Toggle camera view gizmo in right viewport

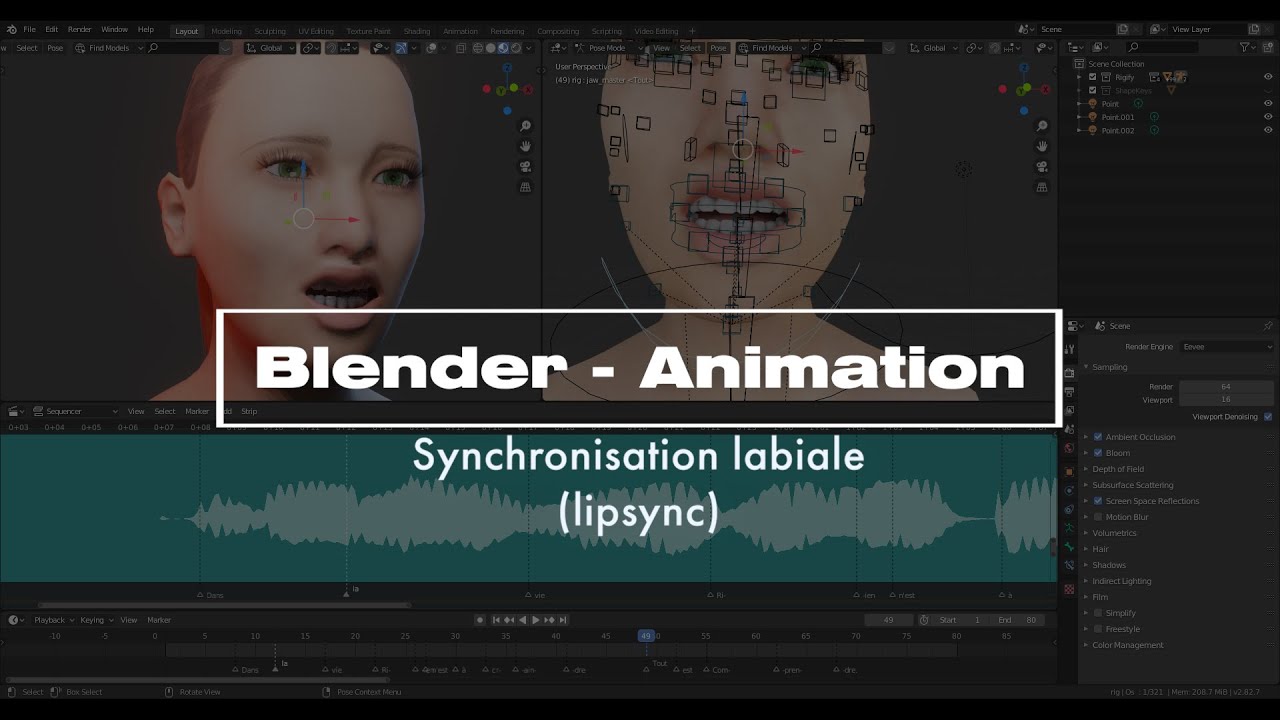coord(1042,166)
